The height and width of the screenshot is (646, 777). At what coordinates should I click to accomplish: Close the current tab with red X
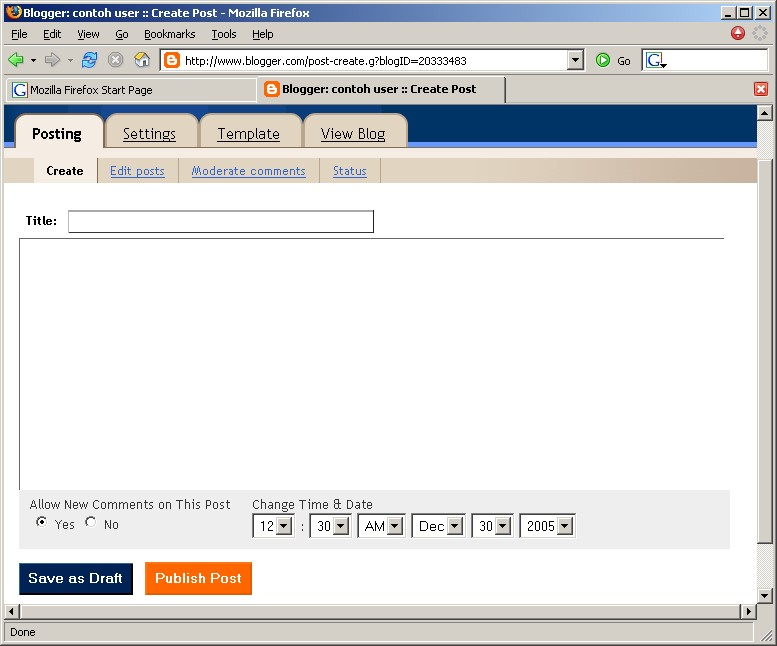761,89
